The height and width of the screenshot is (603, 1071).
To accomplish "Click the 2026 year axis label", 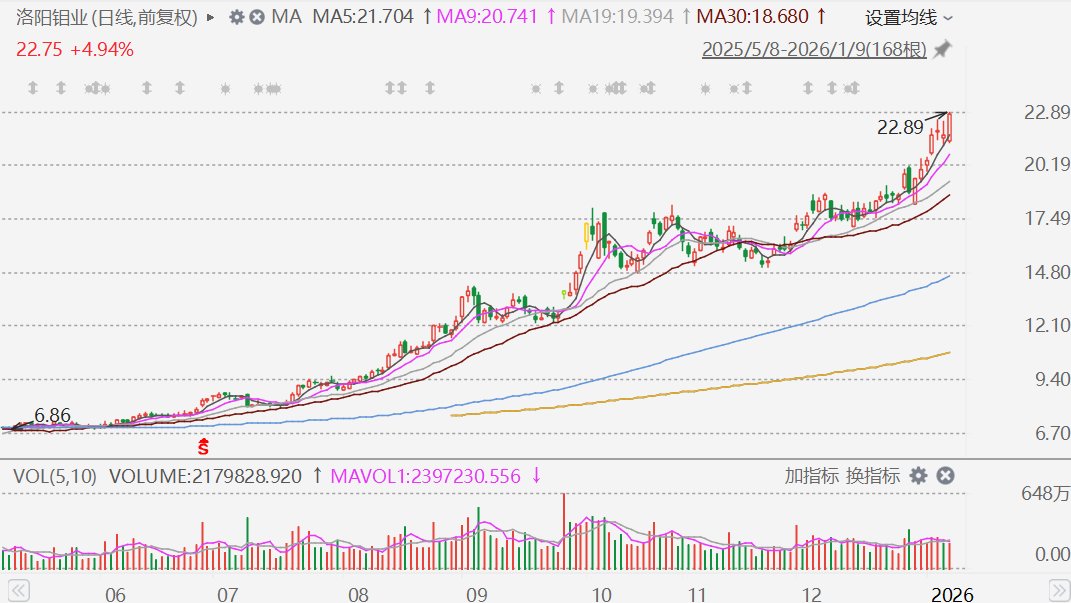I will [952, 593].
